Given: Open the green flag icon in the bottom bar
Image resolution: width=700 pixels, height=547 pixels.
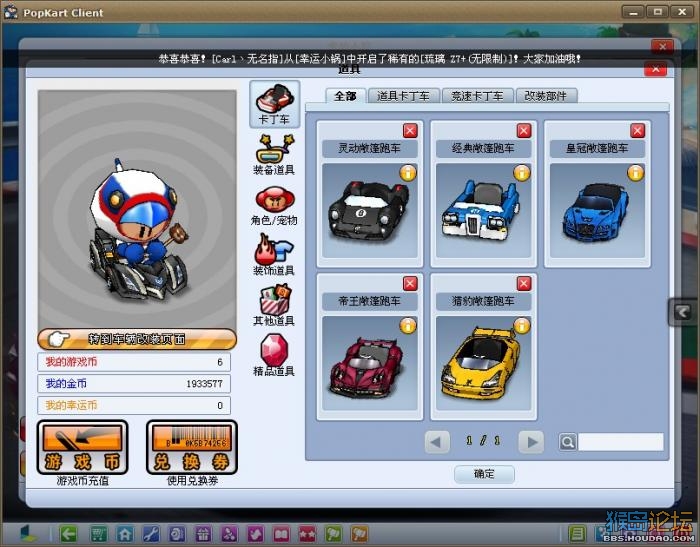Looking at the screenshot, I should (333, 534).
